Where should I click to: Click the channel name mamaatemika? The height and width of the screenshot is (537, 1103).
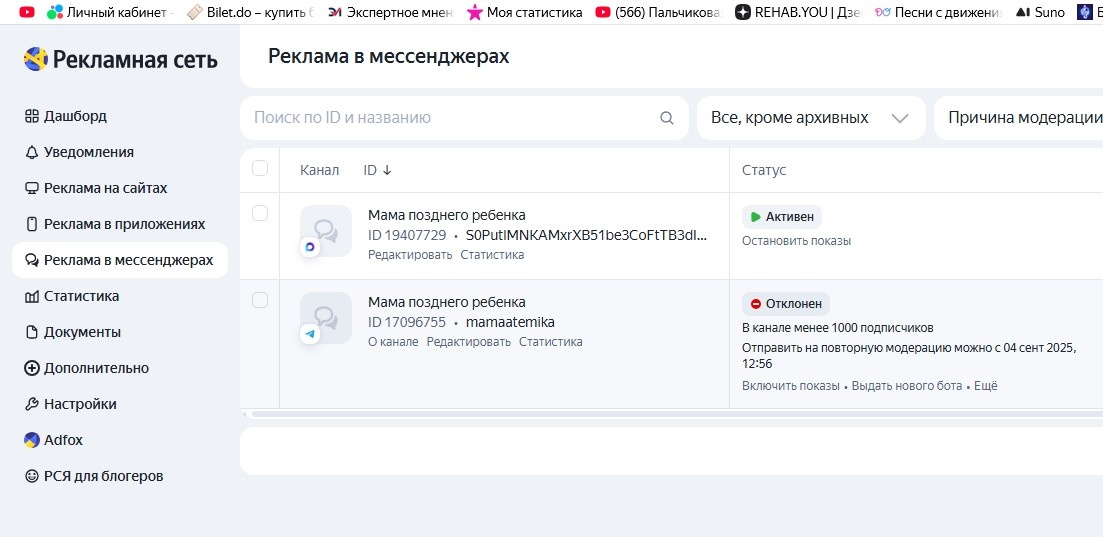[x=510, y=322]
